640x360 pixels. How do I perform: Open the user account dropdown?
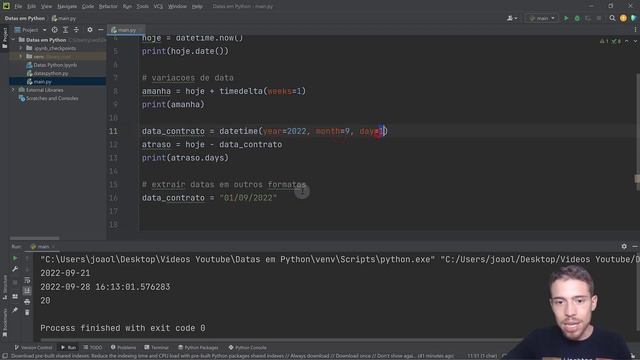[512, 18]
